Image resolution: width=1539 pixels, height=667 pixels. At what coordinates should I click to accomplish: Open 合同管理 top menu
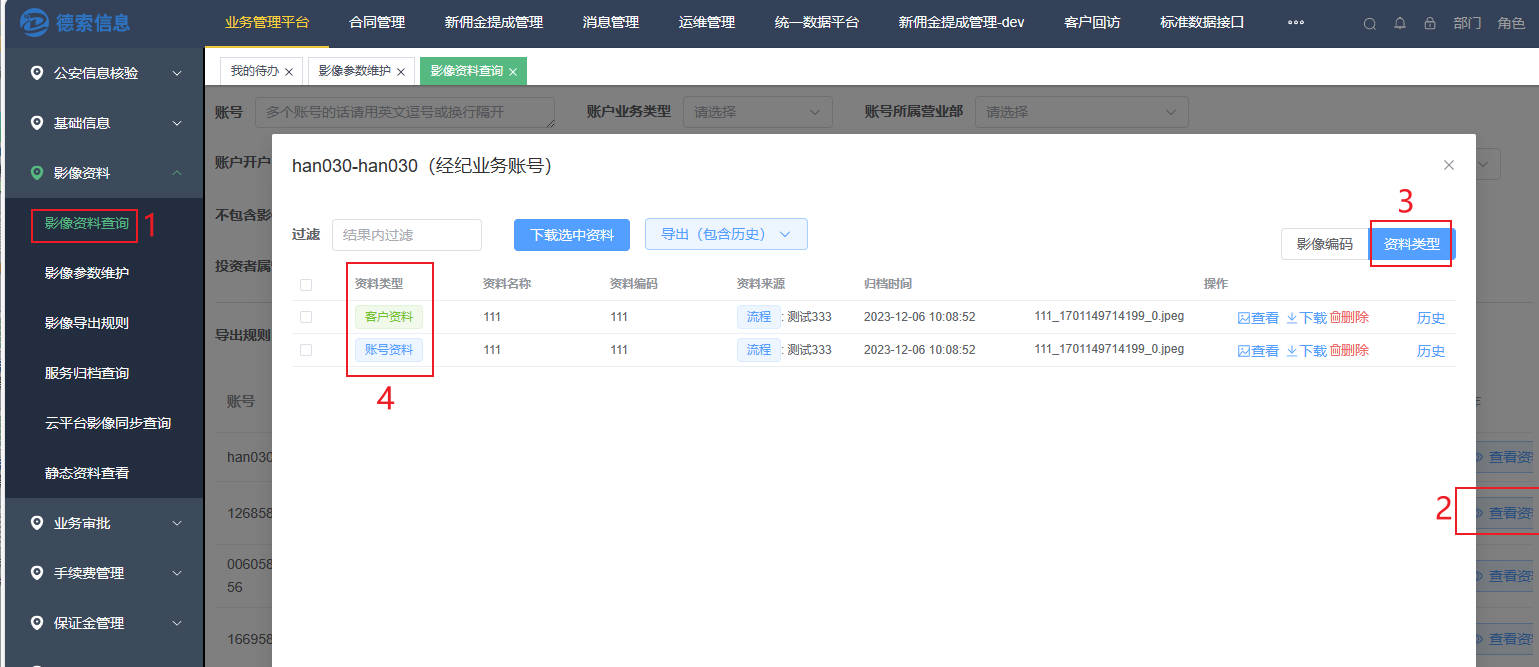point(377,22)
